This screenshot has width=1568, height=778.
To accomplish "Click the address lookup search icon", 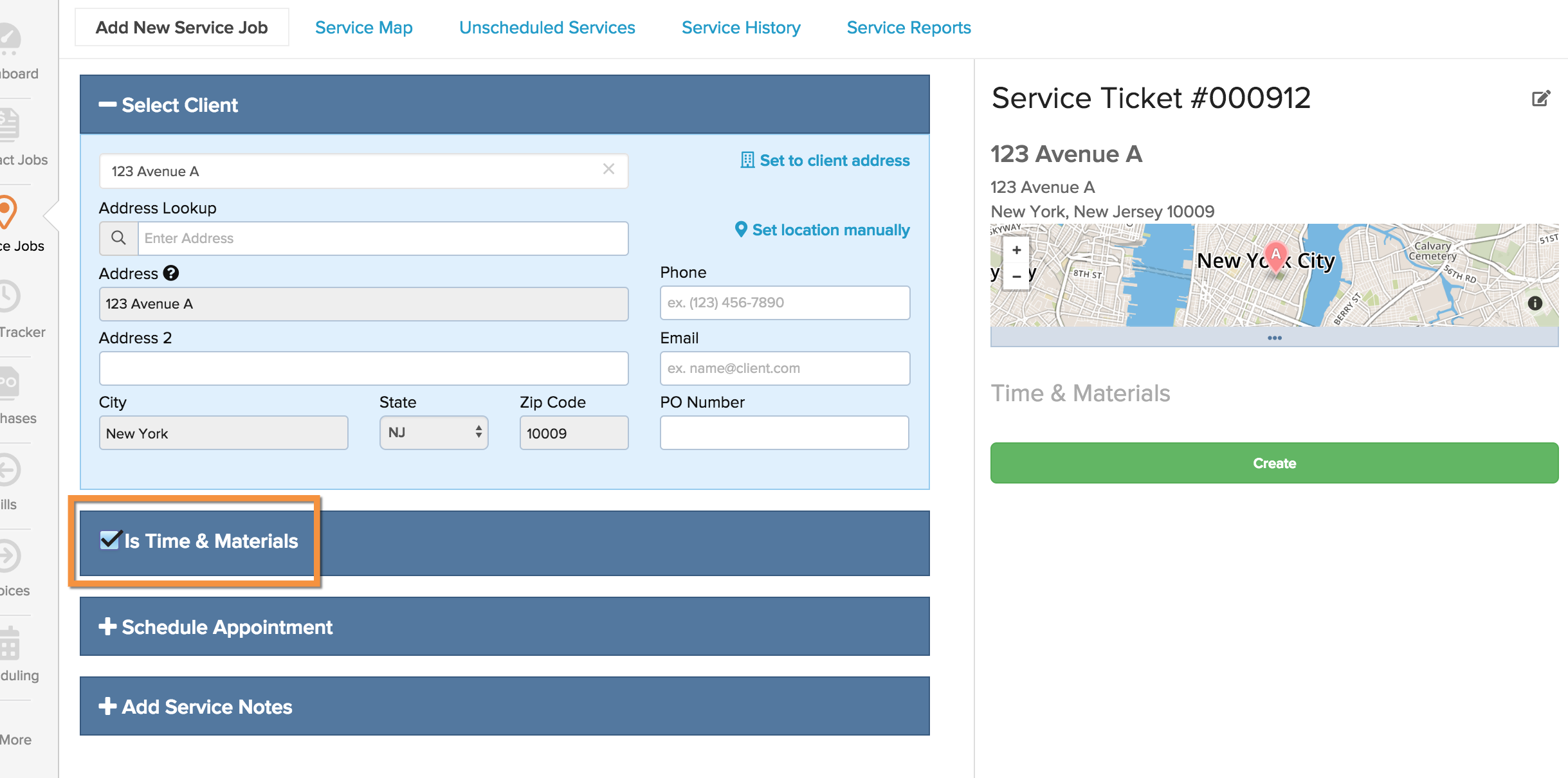I will pos(118,238).
